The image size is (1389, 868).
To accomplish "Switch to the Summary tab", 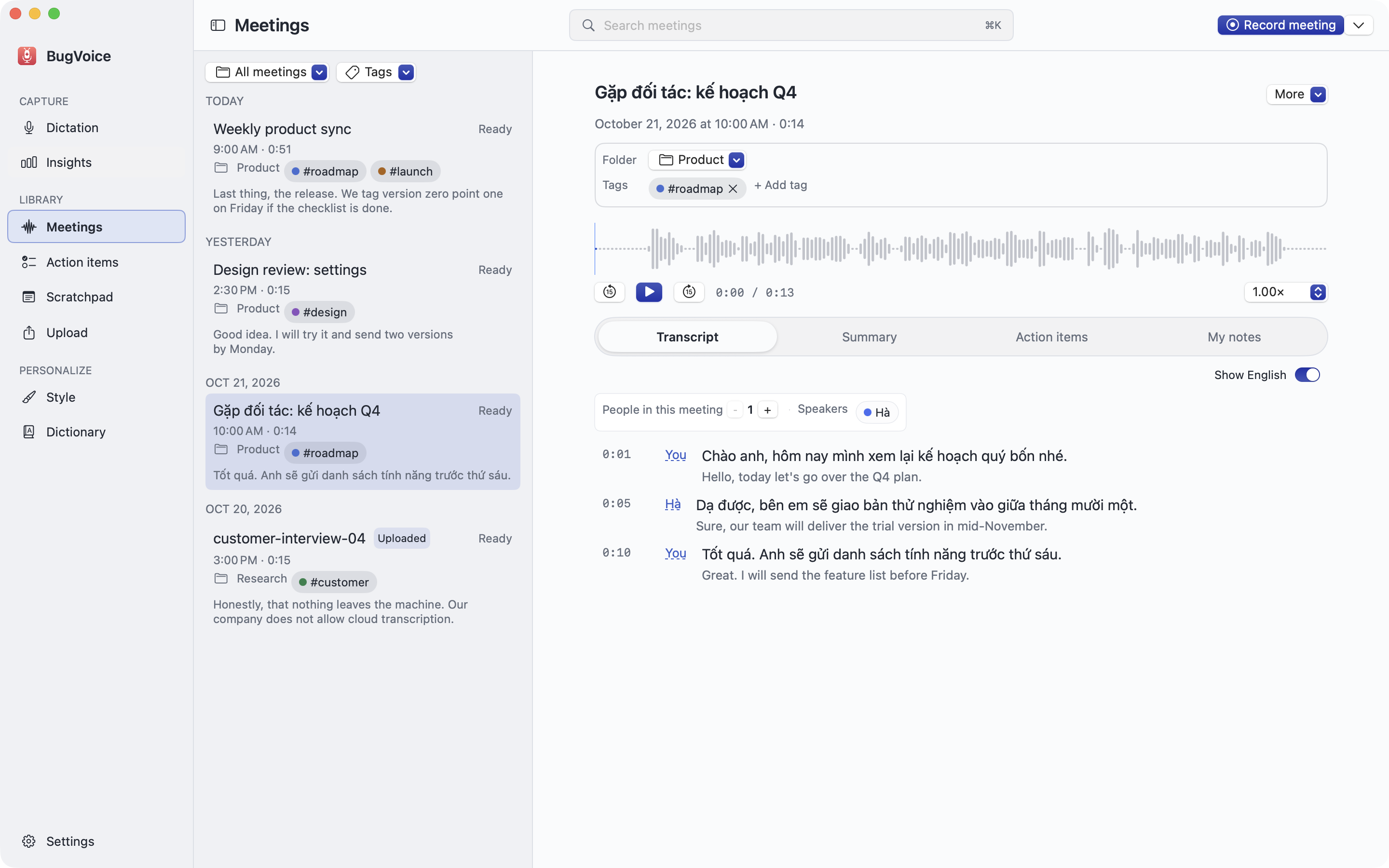I will coord(869,337).
